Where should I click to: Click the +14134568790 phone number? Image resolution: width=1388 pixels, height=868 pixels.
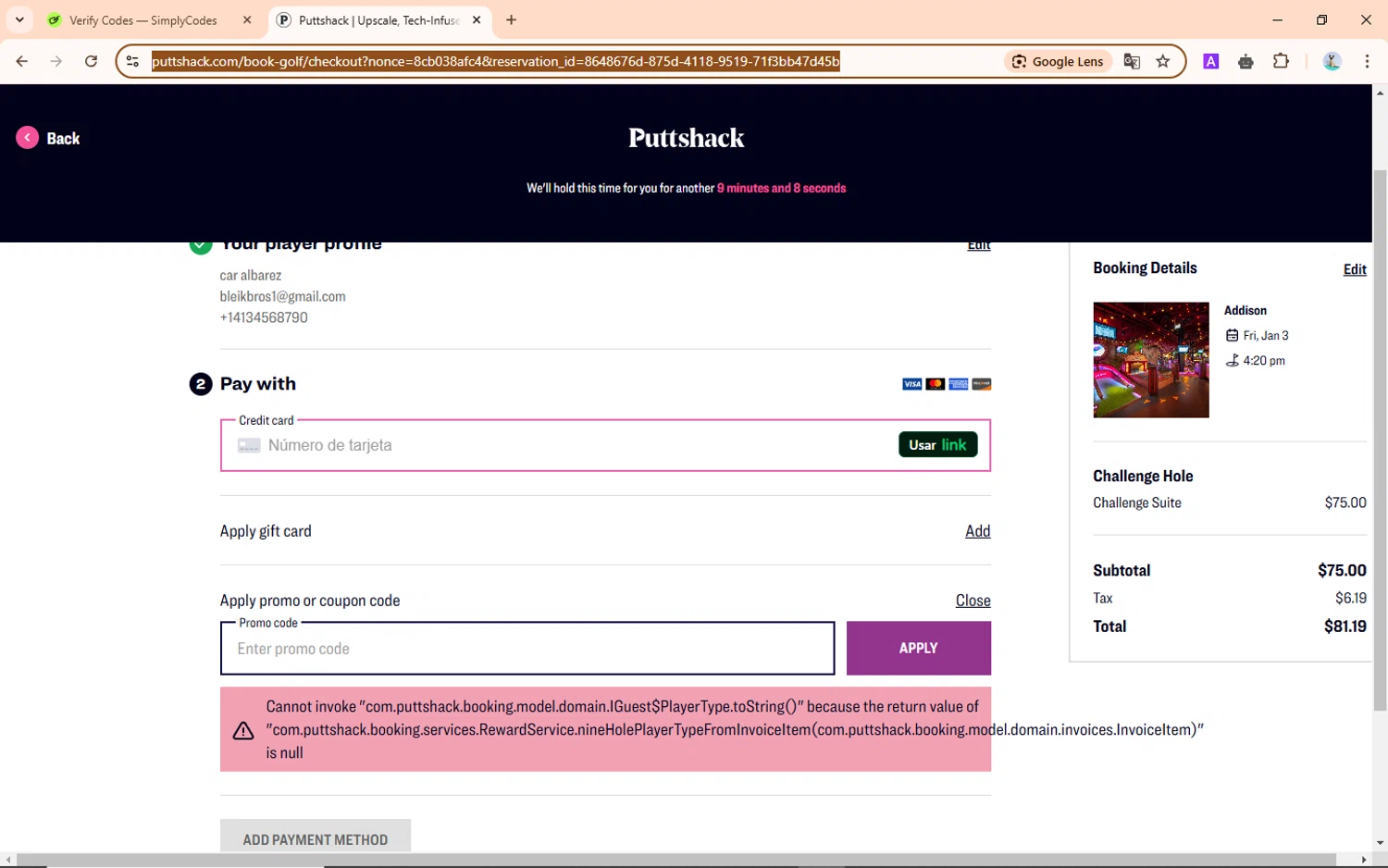coord(264,317)
